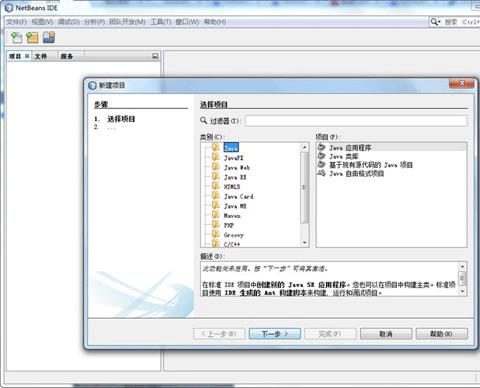
Task: Click the search magnifier icon
Action: (435, 22)
